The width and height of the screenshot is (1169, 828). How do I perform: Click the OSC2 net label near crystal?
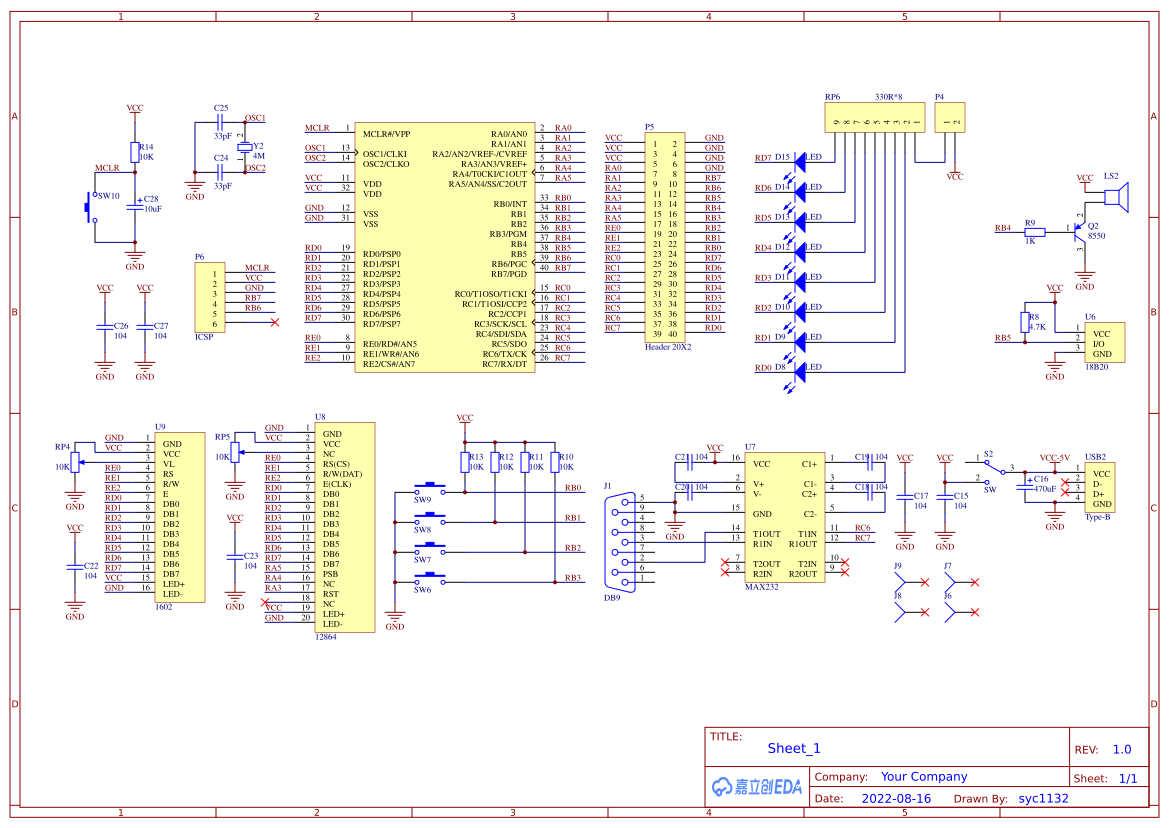255,168
